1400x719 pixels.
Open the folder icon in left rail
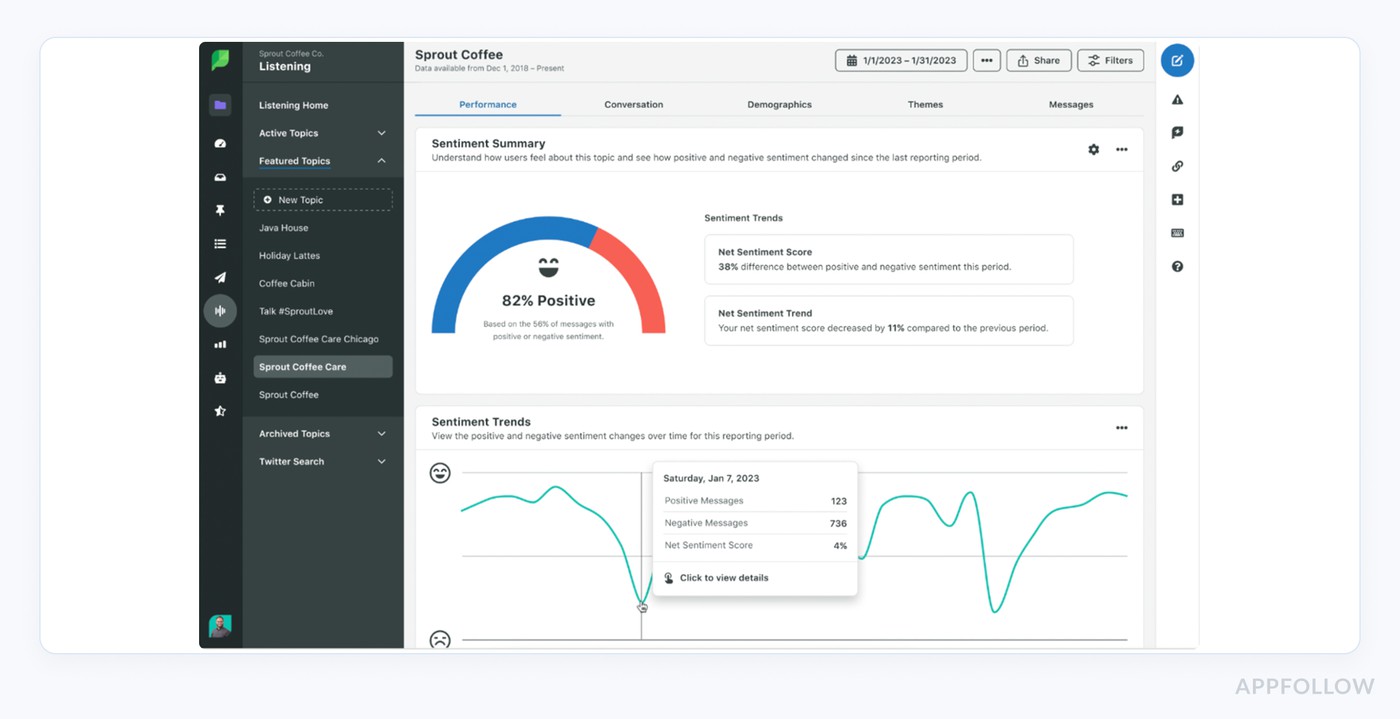(220, 105)
